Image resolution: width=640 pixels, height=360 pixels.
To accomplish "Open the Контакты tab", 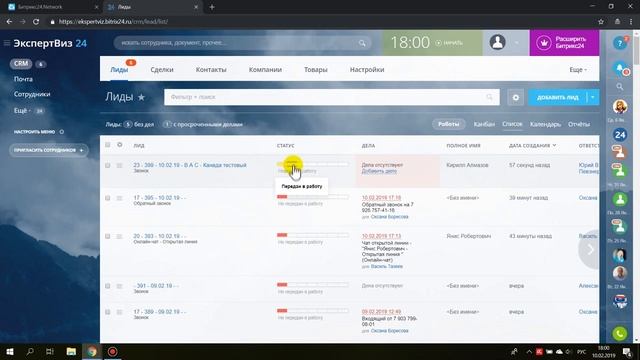I will point(211,70).
